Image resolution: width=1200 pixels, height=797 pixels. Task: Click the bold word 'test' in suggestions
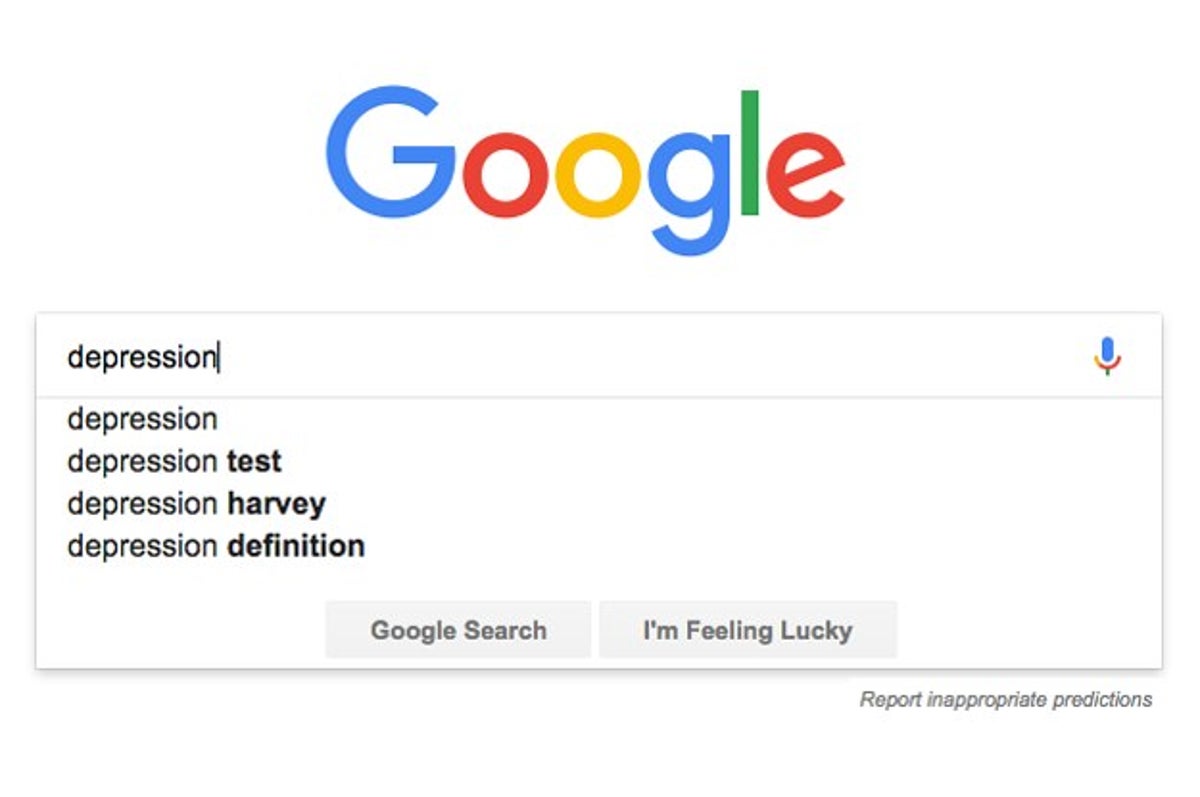[x=254, y=461]
